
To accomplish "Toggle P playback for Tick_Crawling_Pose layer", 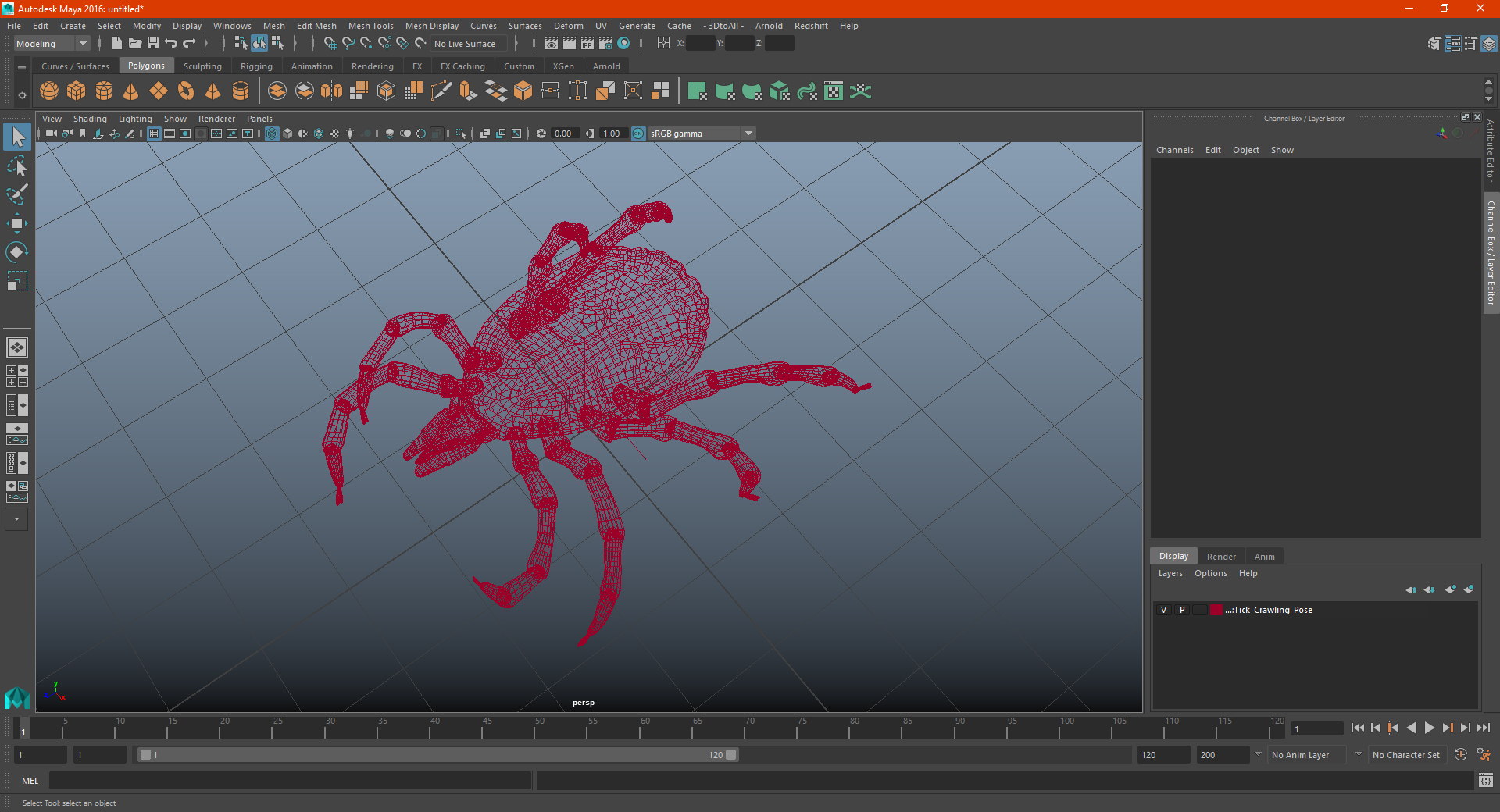I will (1182, 610).
